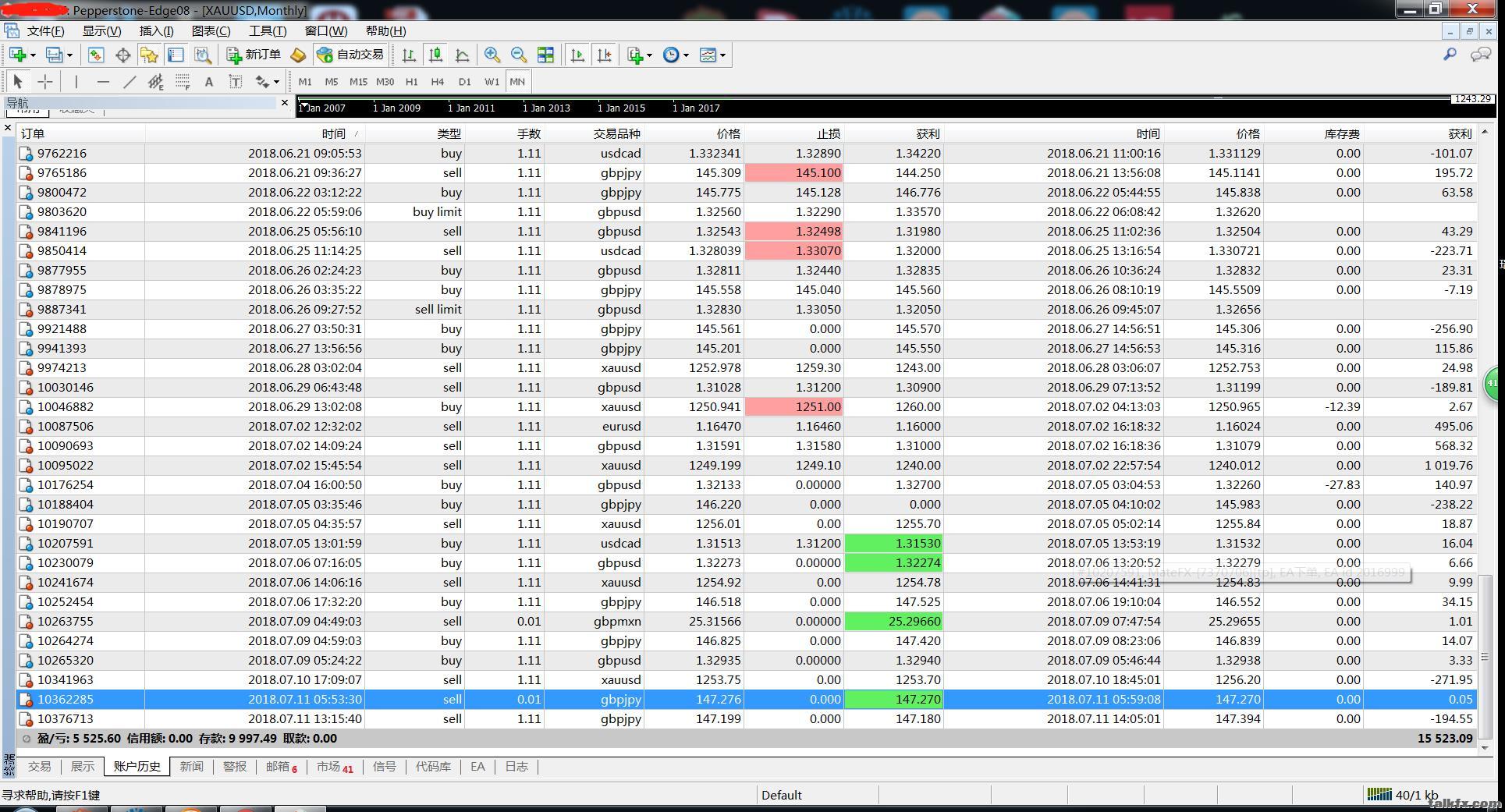Expand templates dropdown arrow
The height and width of the screenshot is (812, 1505).
point(722,55)
